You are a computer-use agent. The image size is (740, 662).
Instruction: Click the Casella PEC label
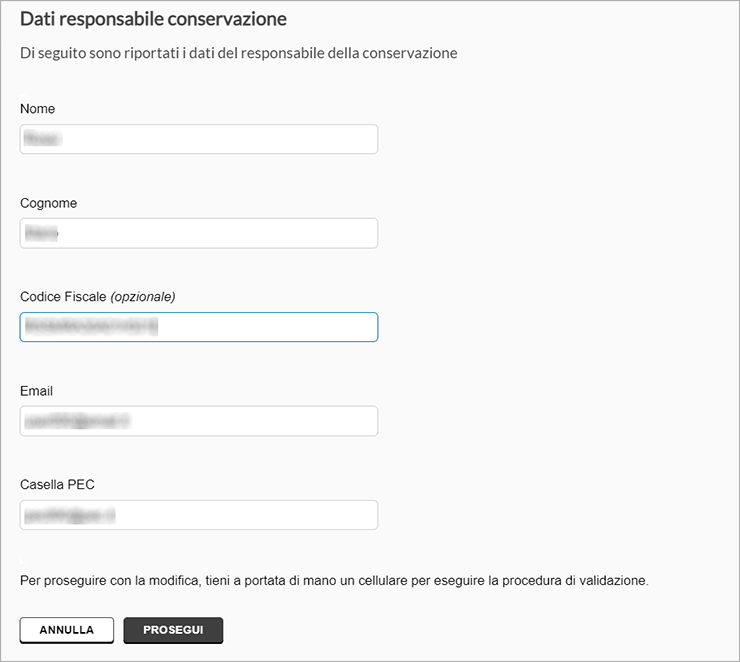[57, 485]
